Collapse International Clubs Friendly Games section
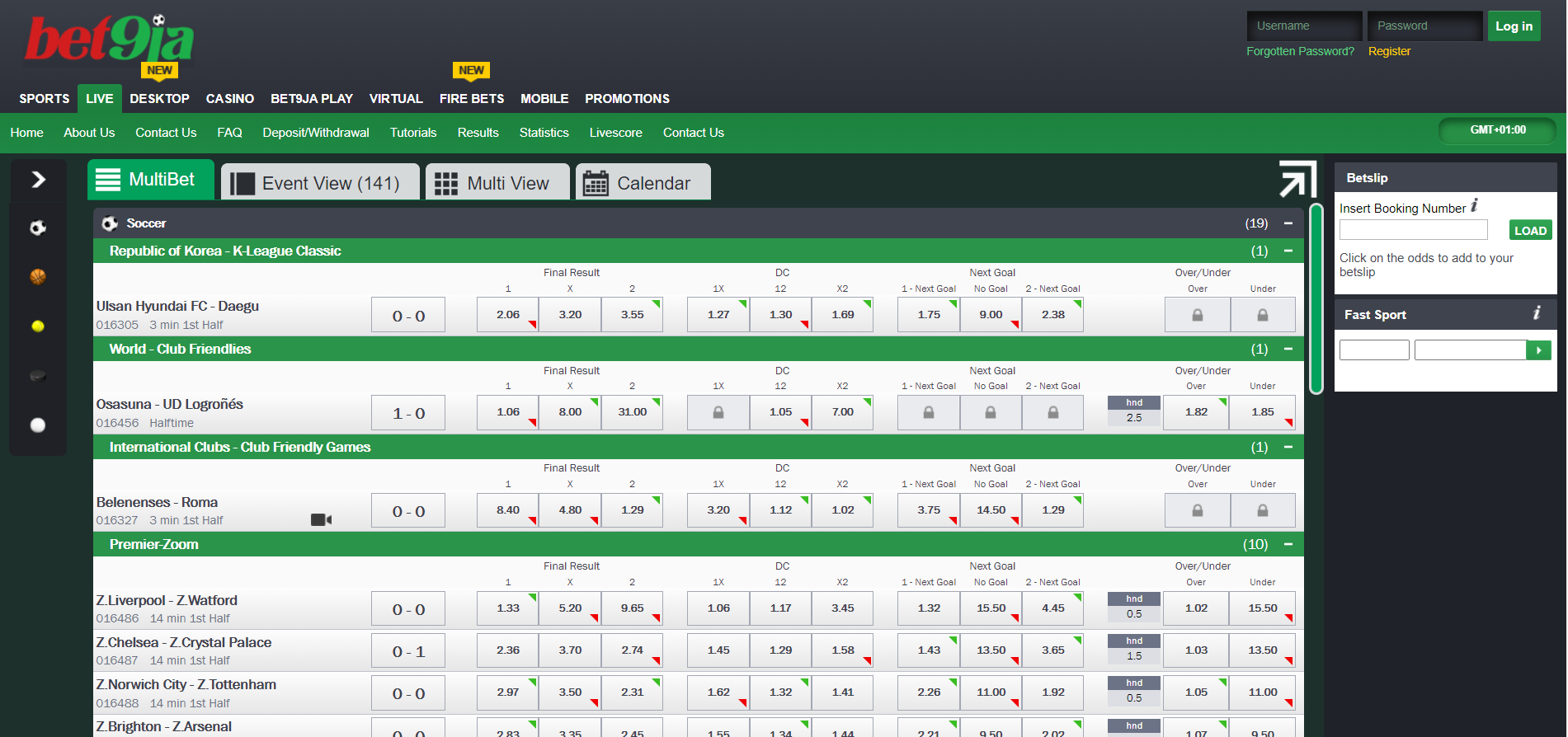This screenshot has height=737, width=1568. [x=1288, y=447]
